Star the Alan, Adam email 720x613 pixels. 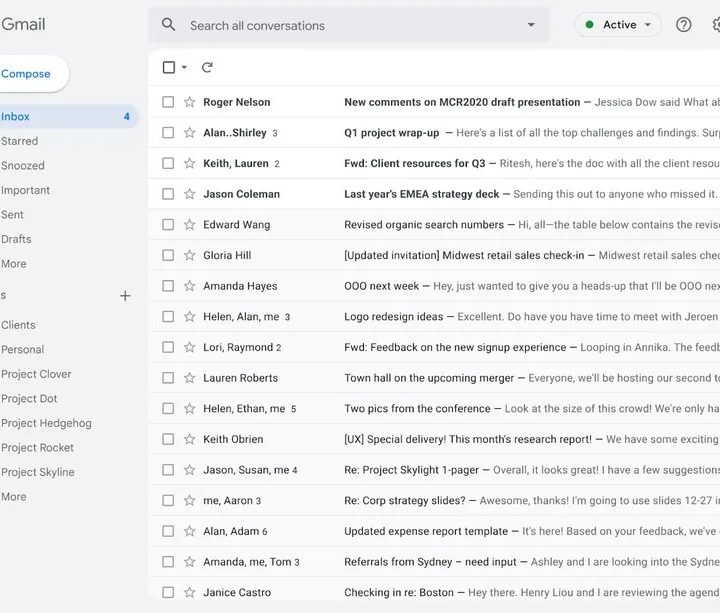(190, 531)
